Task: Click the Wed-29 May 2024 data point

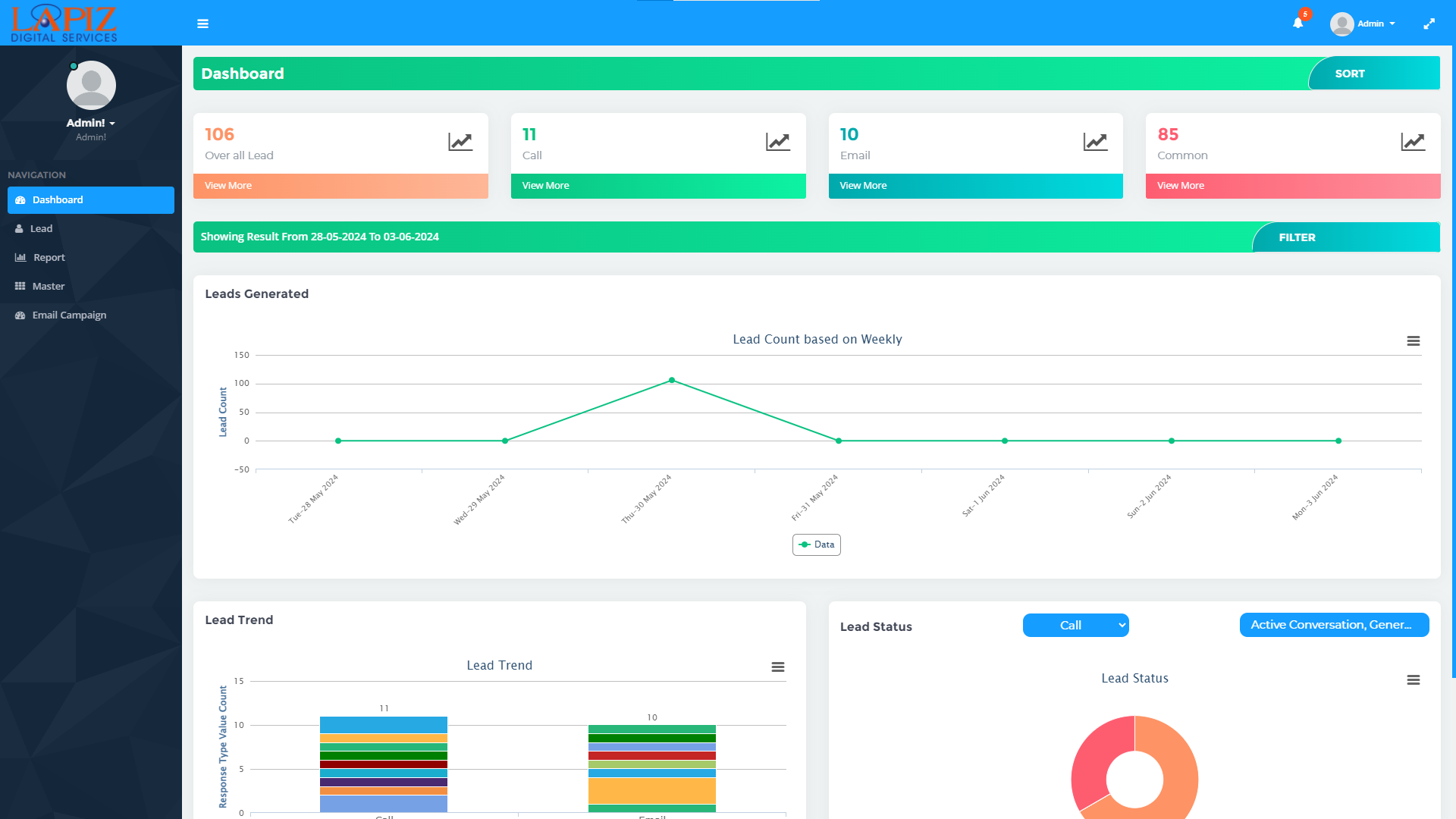Action: click(505, 441)
